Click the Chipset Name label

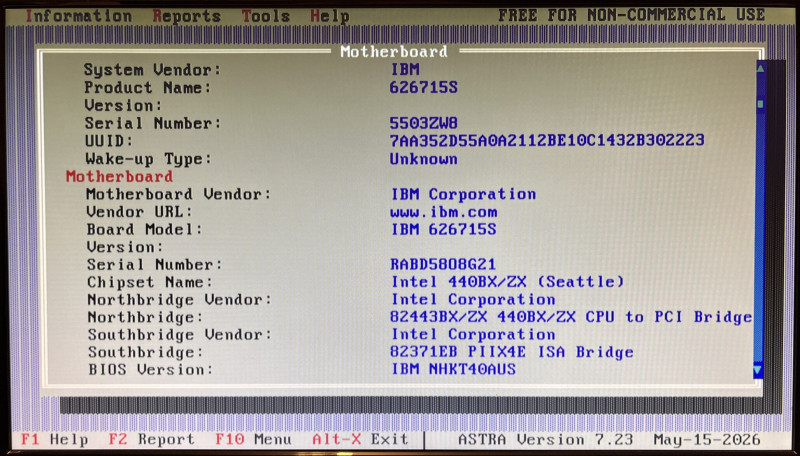click(150, 282)
